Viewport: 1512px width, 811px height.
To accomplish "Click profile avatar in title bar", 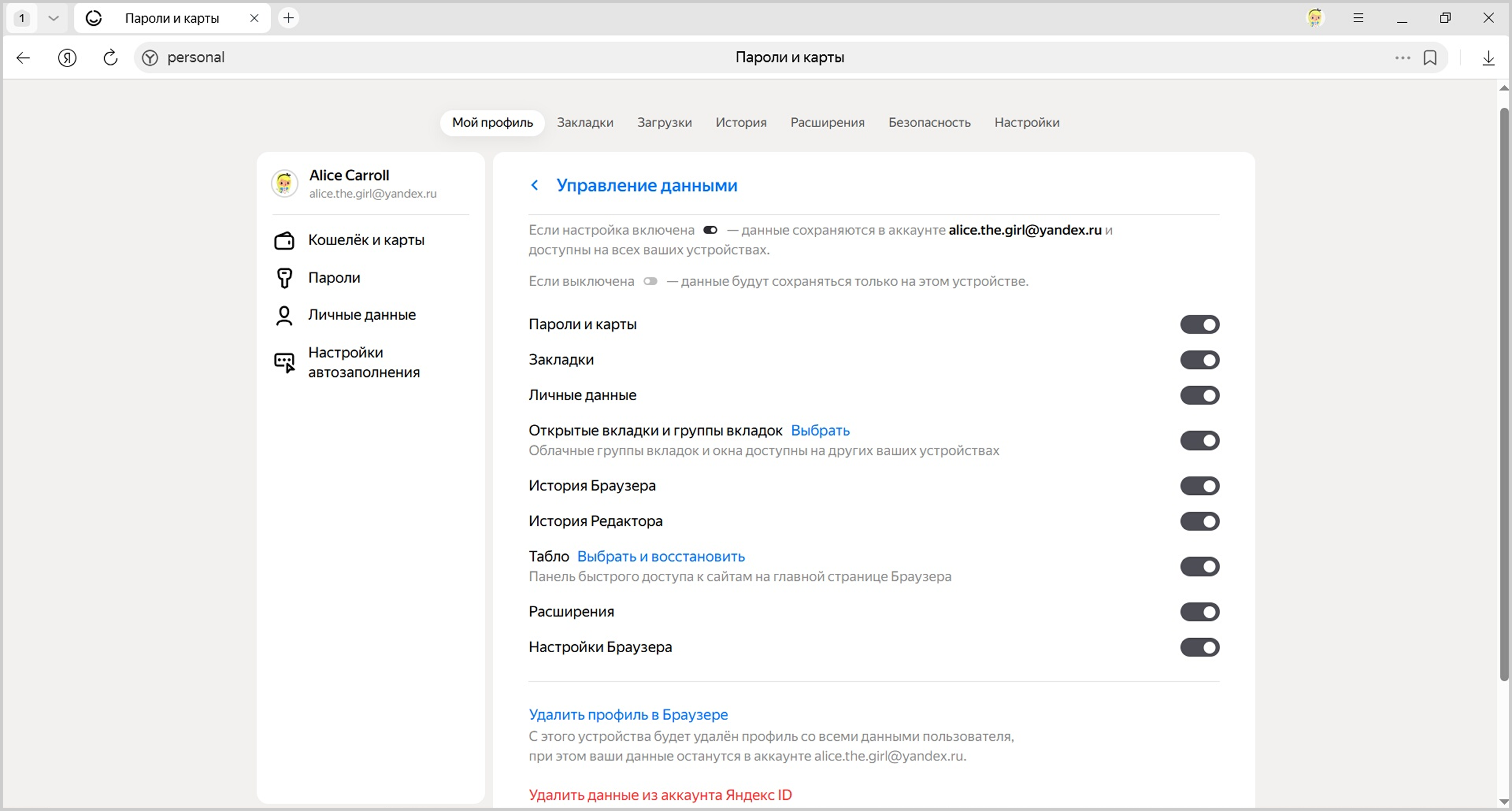I will [x=1315, y=18].
